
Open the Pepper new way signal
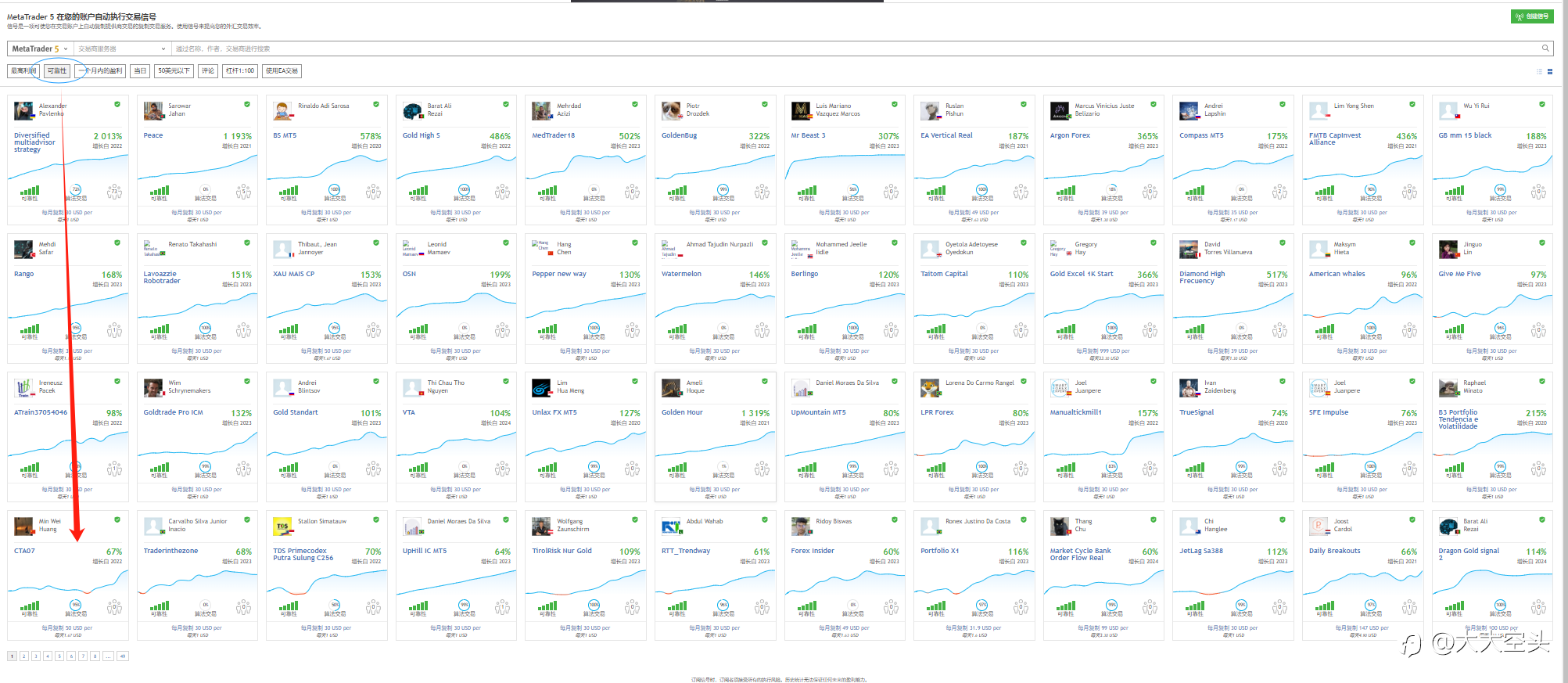(558, 274)
